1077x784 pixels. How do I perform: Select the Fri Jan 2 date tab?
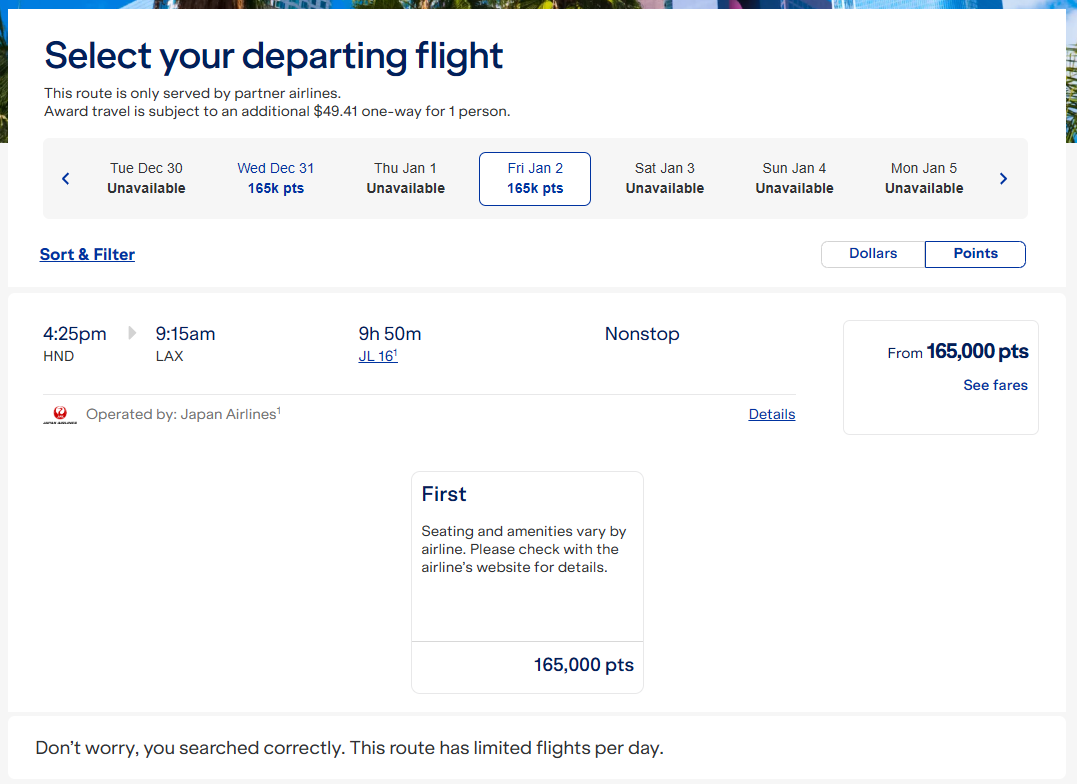[x=535, y=179]
